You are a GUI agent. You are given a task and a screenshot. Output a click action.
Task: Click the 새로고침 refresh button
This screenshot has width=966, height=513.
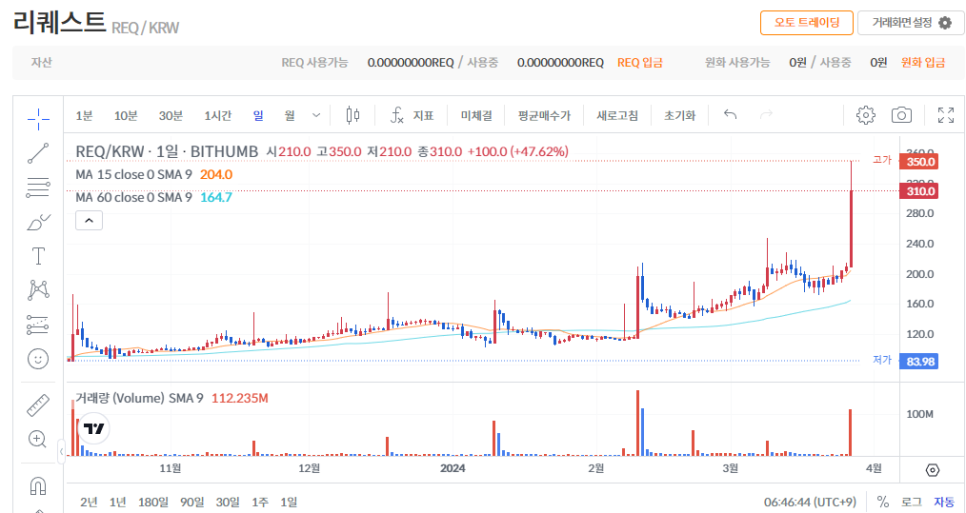coord(617,116)
